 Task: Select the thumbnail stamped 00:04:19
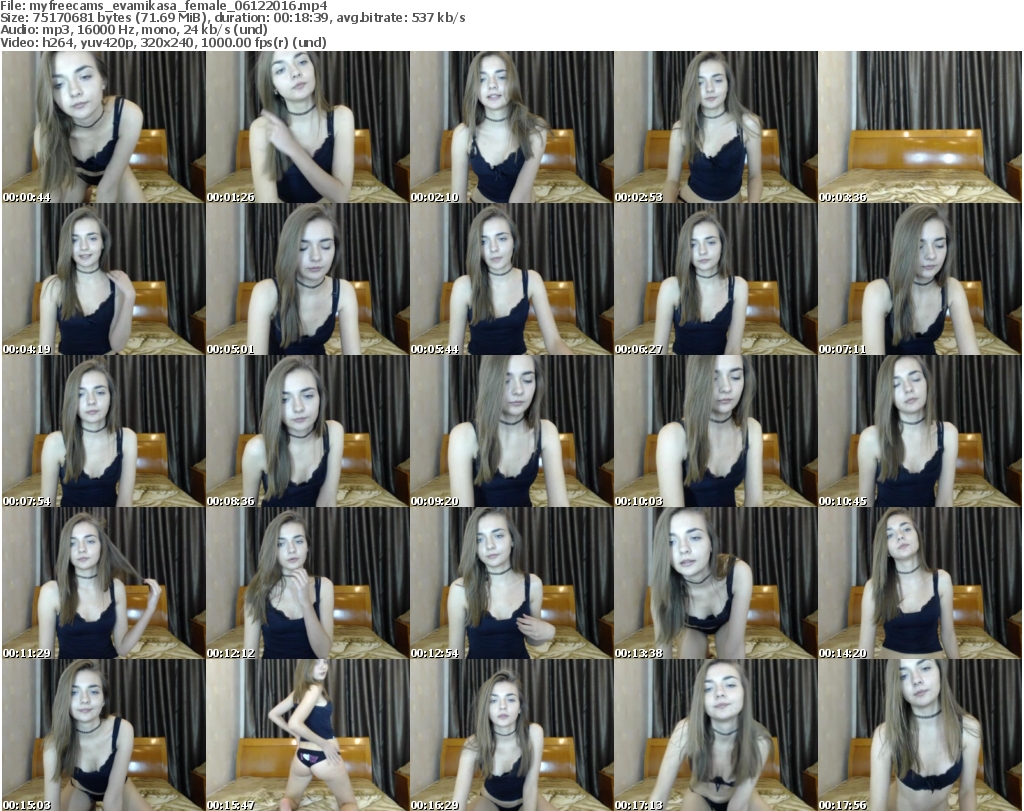click(x=104, y=279)
